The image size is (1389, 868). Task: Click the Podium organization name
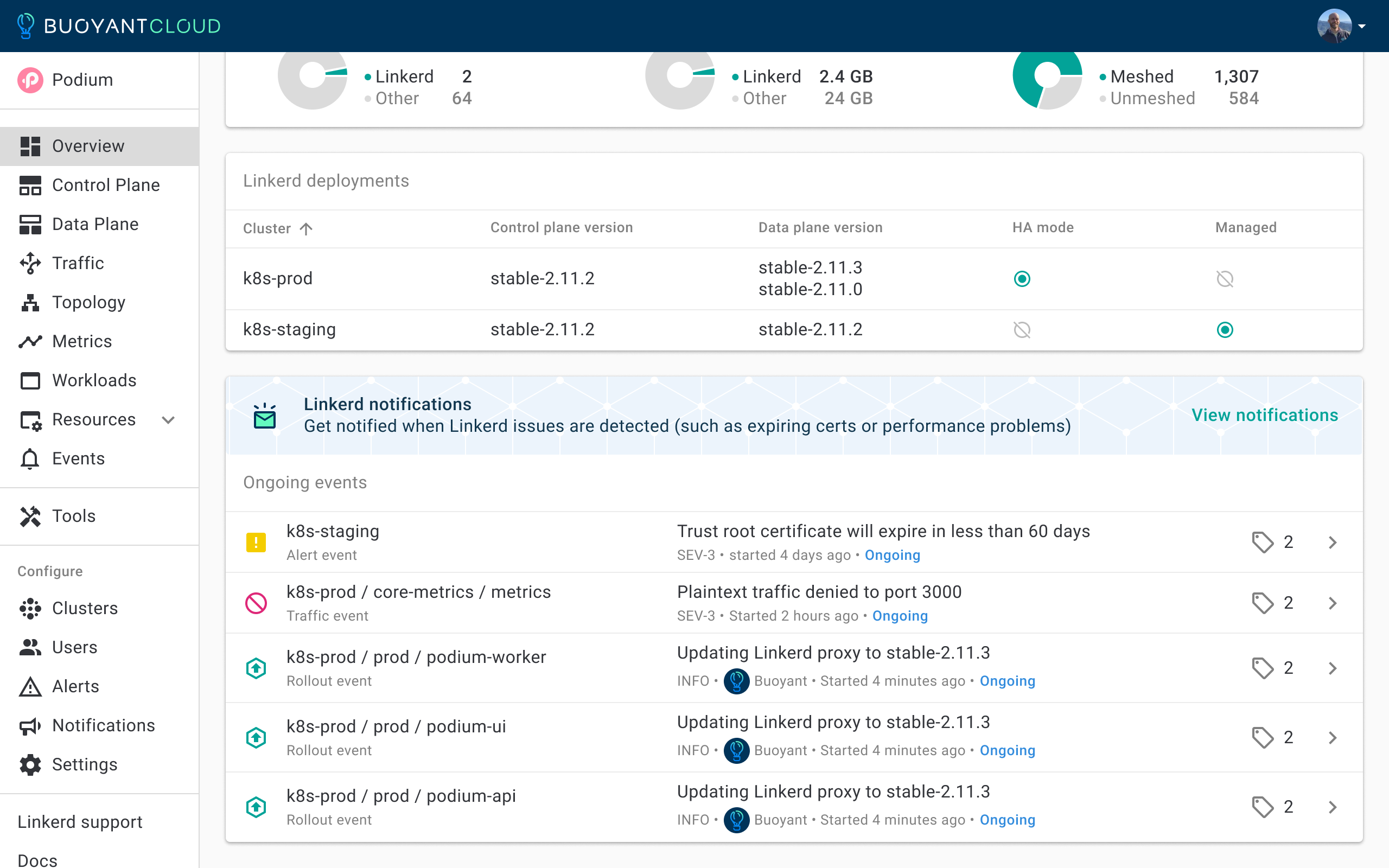click(x=82, y=80)
